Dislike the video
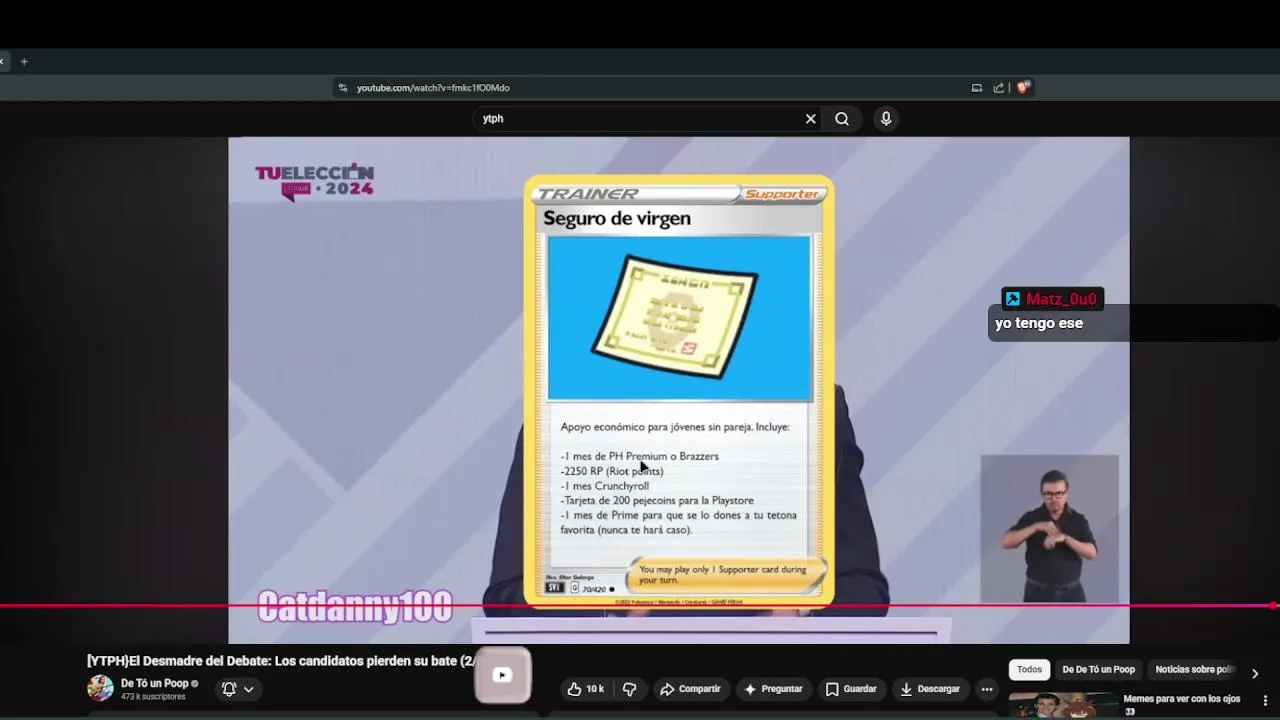Image resolution: width=1280 pixels, height=720 pixels. (x=629, y=689)
